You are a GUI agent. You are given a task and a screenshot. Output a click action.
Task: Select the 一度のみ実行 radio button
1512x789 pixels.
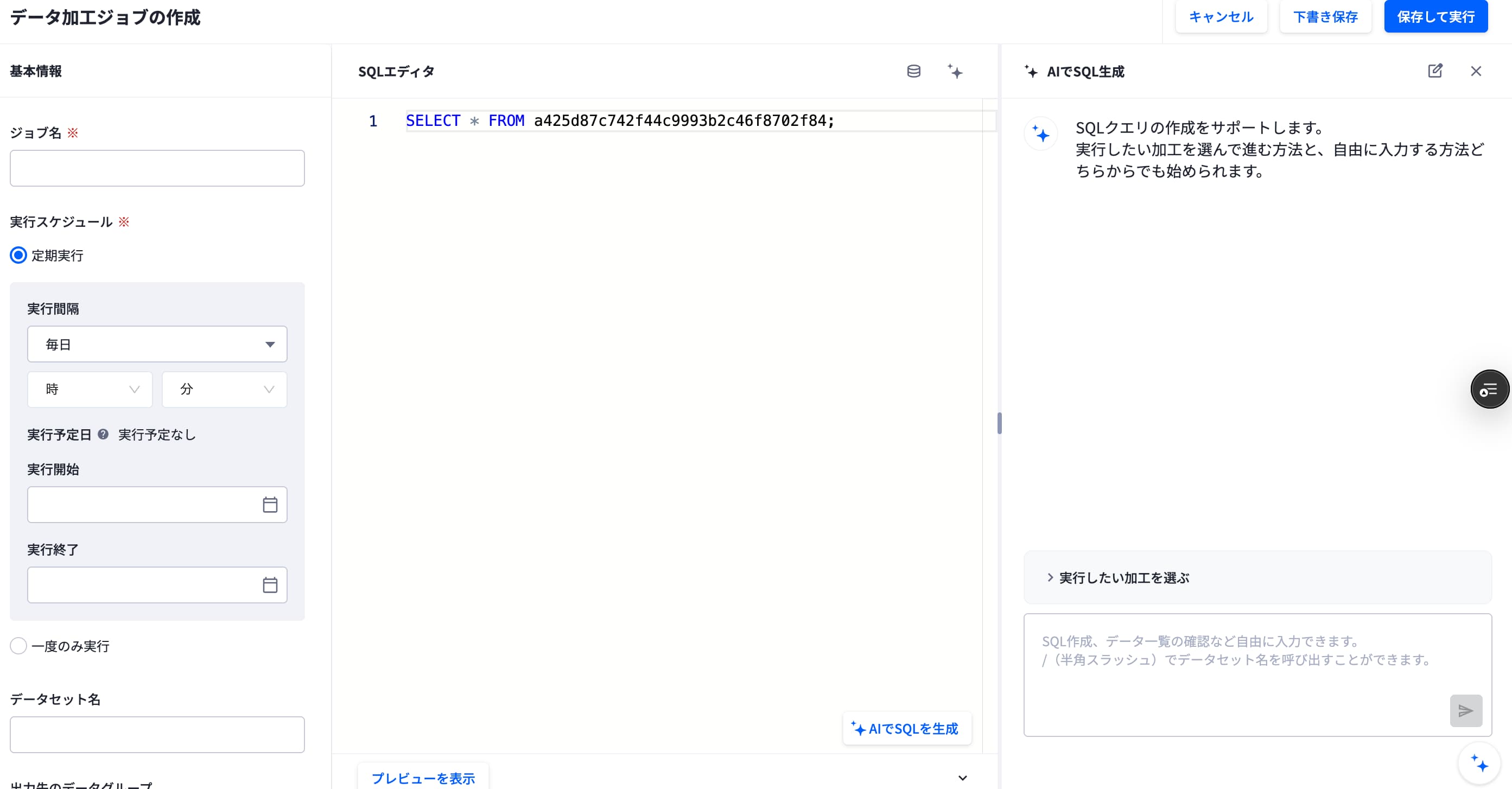[x=19, y=646]
